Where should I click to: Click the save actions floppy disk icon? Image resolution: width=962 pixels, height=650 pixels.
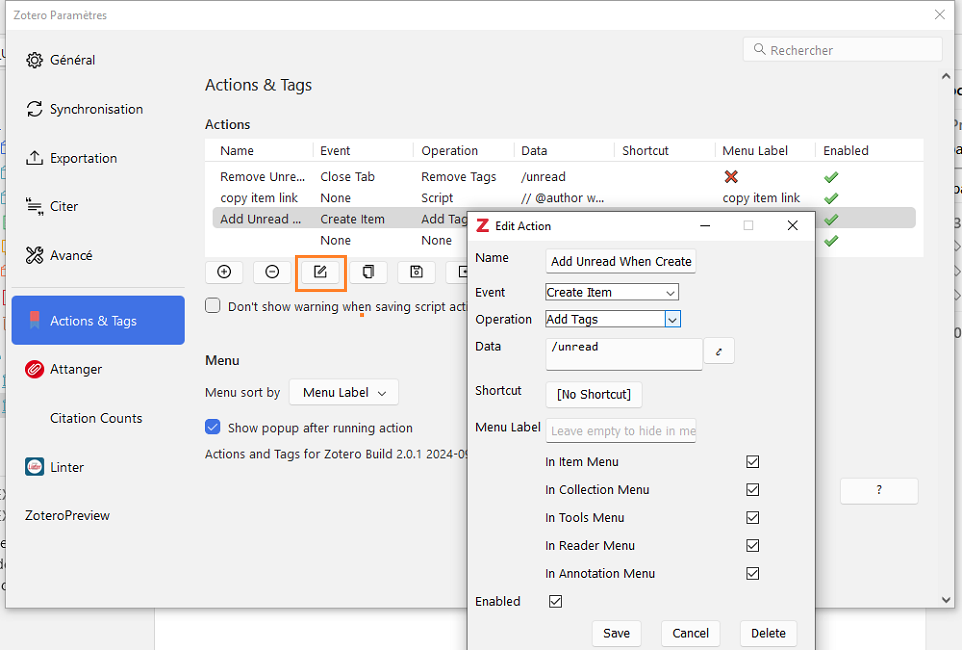pyautogui.click(x=417, y=272)
